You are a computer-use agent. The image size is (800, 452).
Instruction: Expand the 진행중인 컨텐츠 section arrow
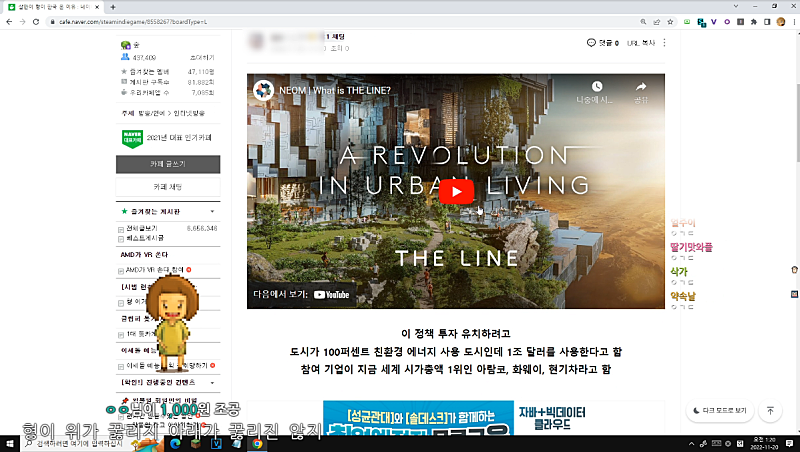pyautogui.click(x=212, y=382)
